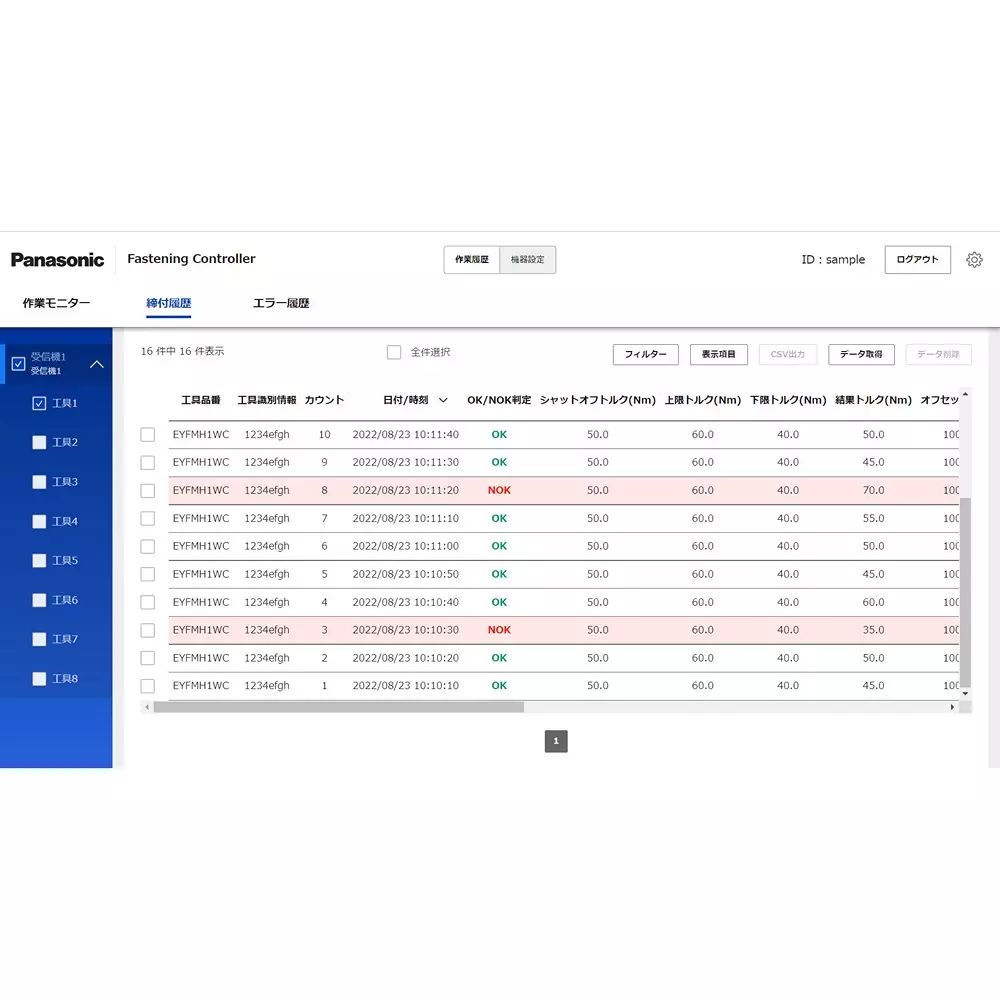Open the フィルター button
Image resolution: width=1000 pixels, height=1000 pixels.
(x=645, y=355)
